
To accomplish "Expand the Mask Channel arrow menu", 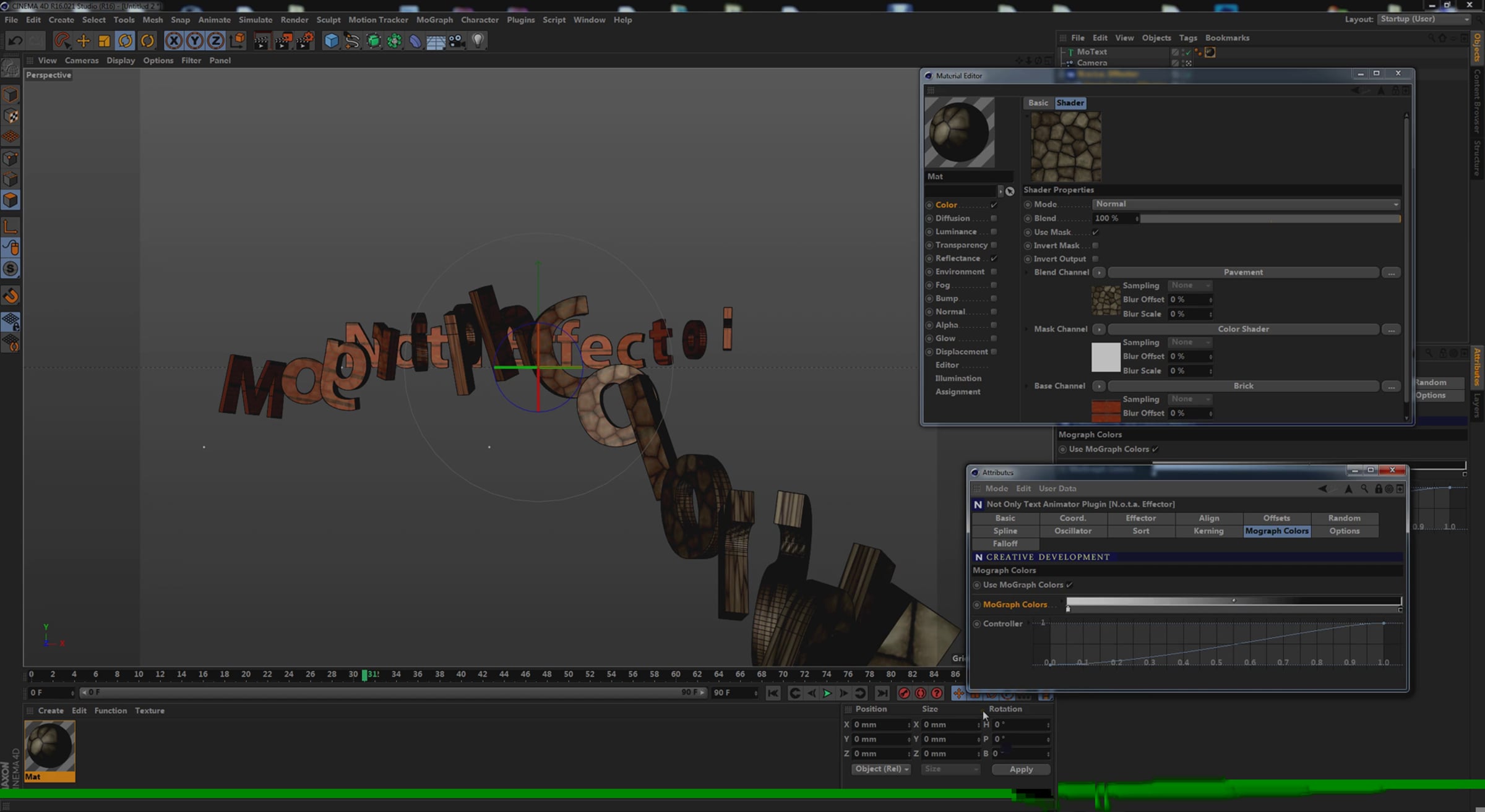I will click(x=1099, y=330).
